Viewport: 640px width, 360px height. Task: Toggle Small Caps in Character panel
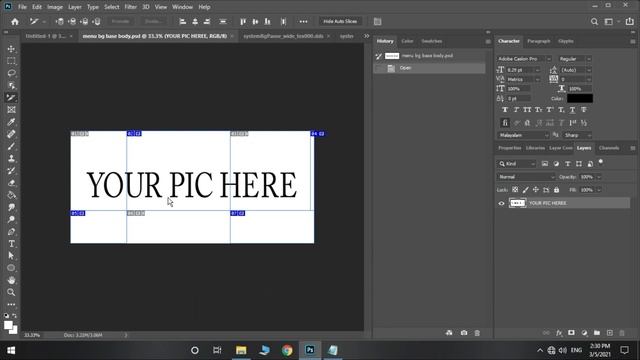point(539,110)
